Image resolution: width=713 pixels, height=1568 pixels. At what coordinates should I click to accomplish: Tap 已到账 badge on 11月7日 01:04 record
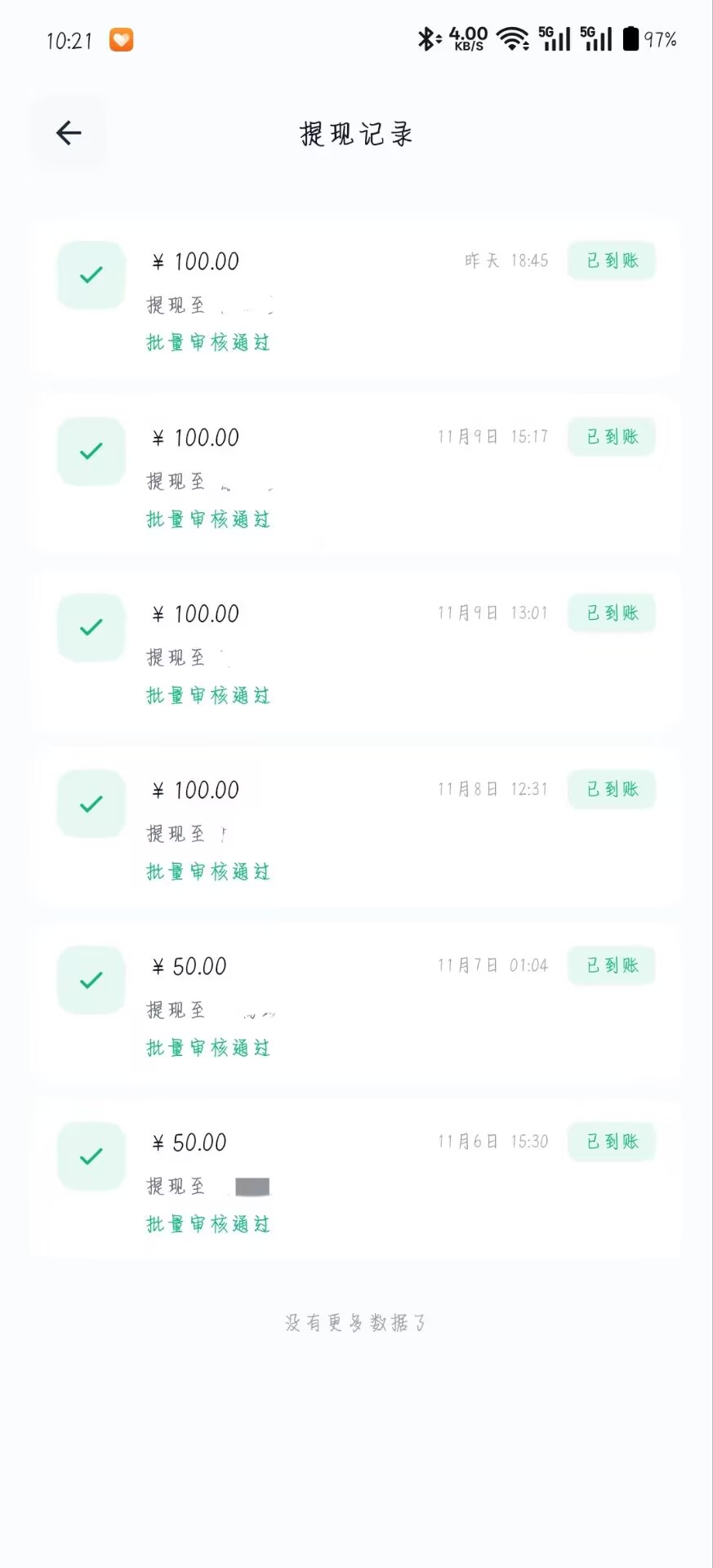[x=612, y=965]
